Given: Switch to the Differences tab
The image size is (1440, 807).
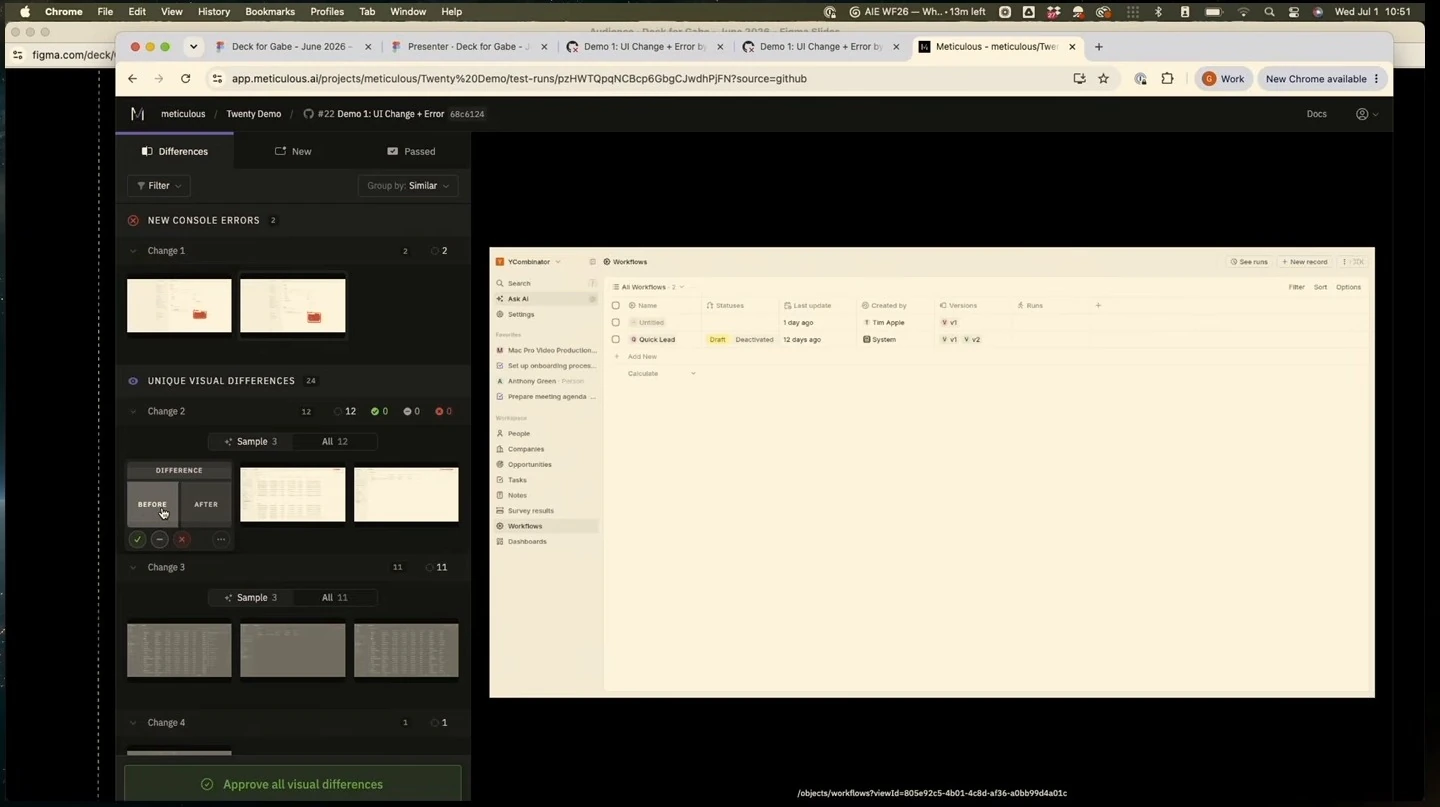Looking at the screenshot, I should pos(175,151).
